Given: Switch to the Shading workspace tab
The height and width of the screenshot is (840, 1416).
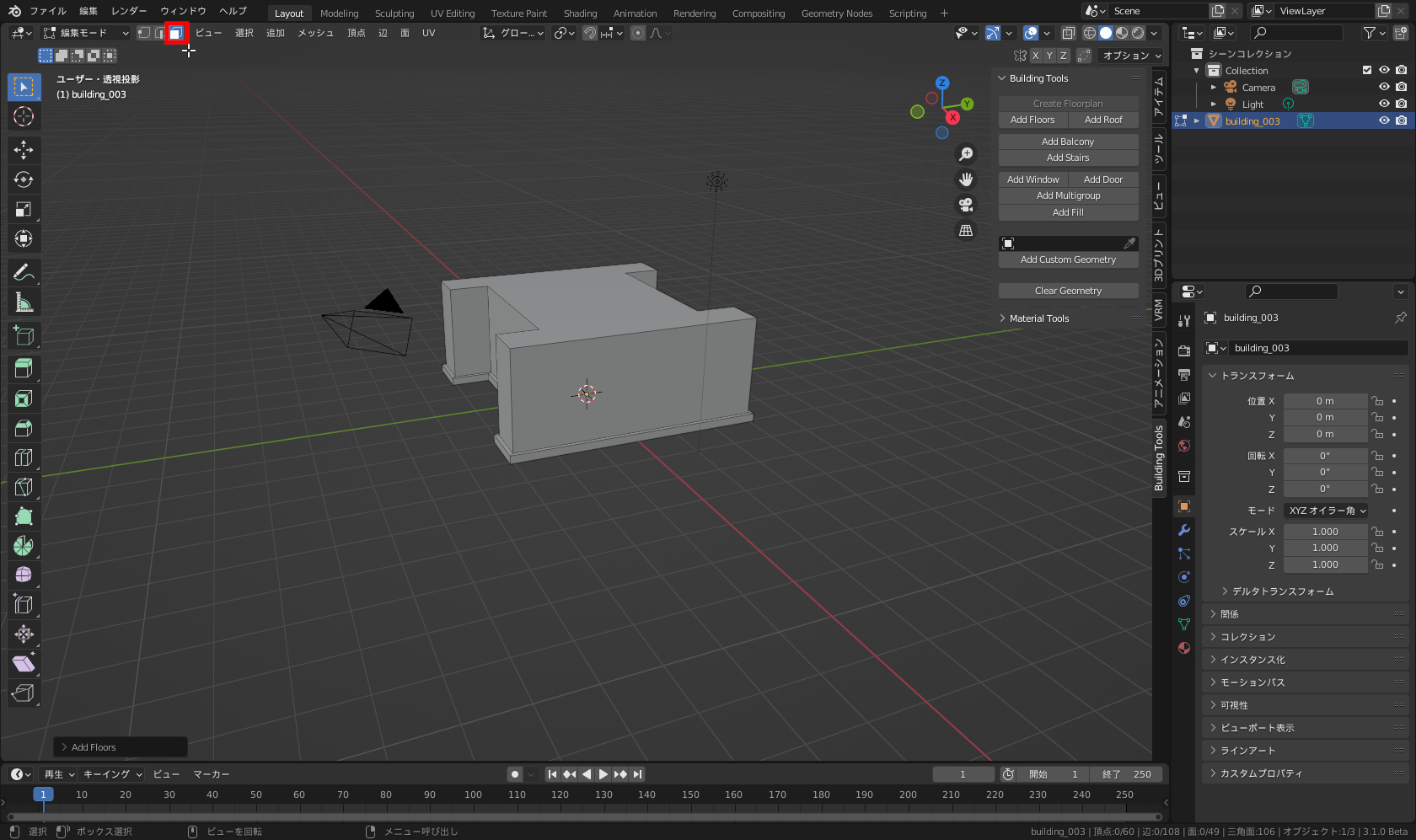Looking at the screenshot, I should pyautogui.click(x=580, y=13).
